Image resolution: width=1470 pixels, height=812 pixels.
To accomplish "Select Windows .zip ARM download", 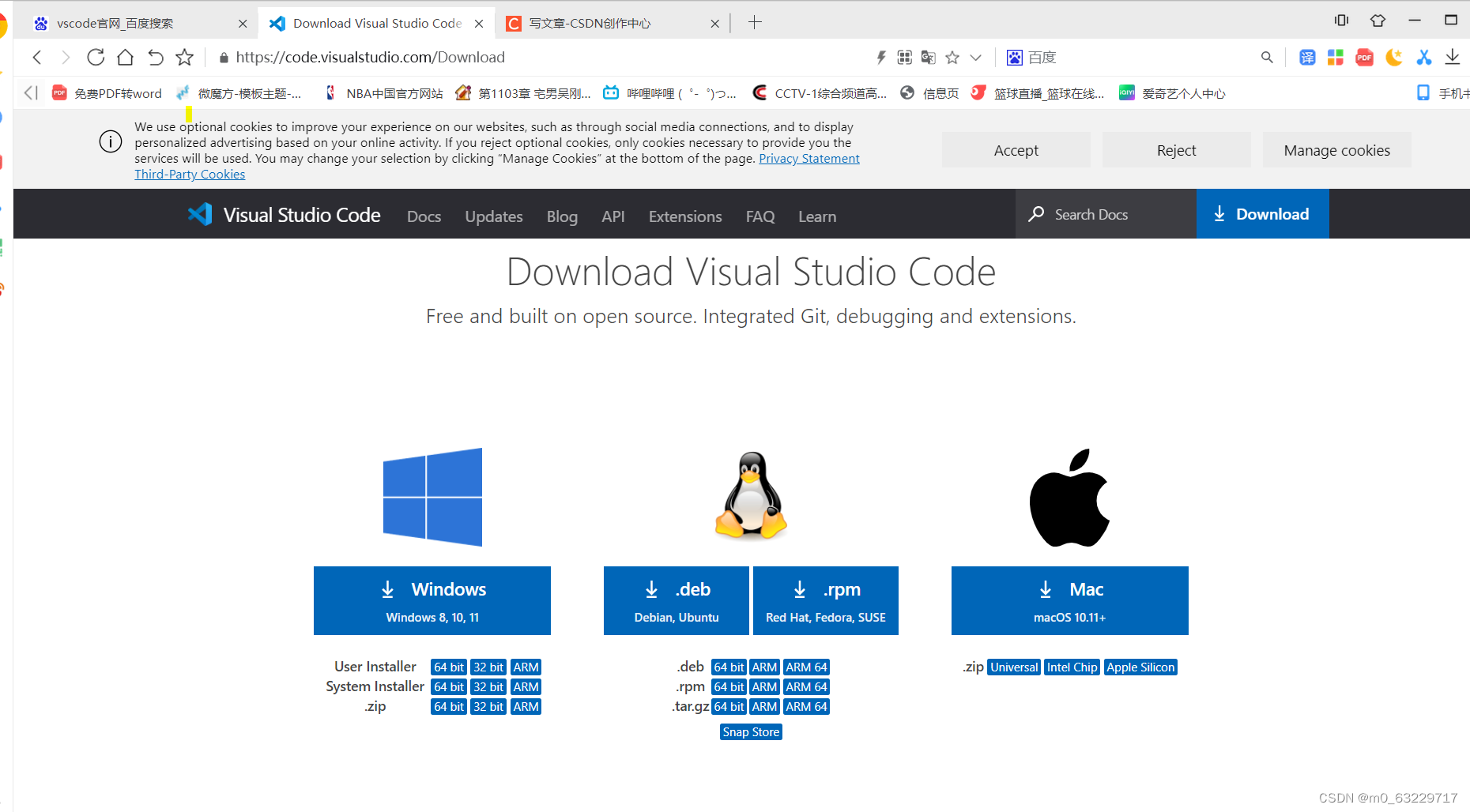I will pos(526,707).
